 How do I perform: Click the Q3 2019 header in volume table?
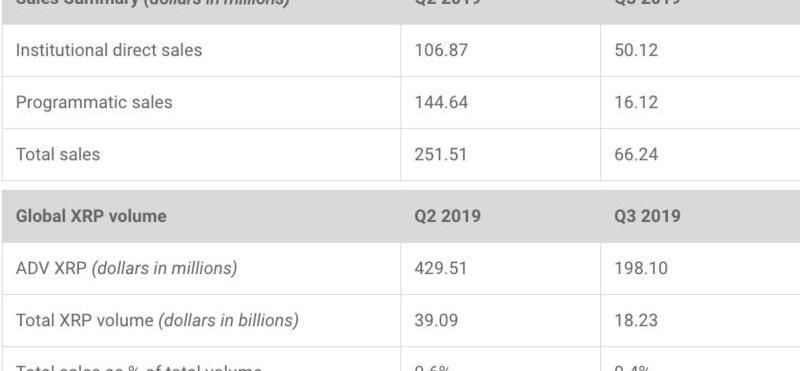tap(647, 216)
